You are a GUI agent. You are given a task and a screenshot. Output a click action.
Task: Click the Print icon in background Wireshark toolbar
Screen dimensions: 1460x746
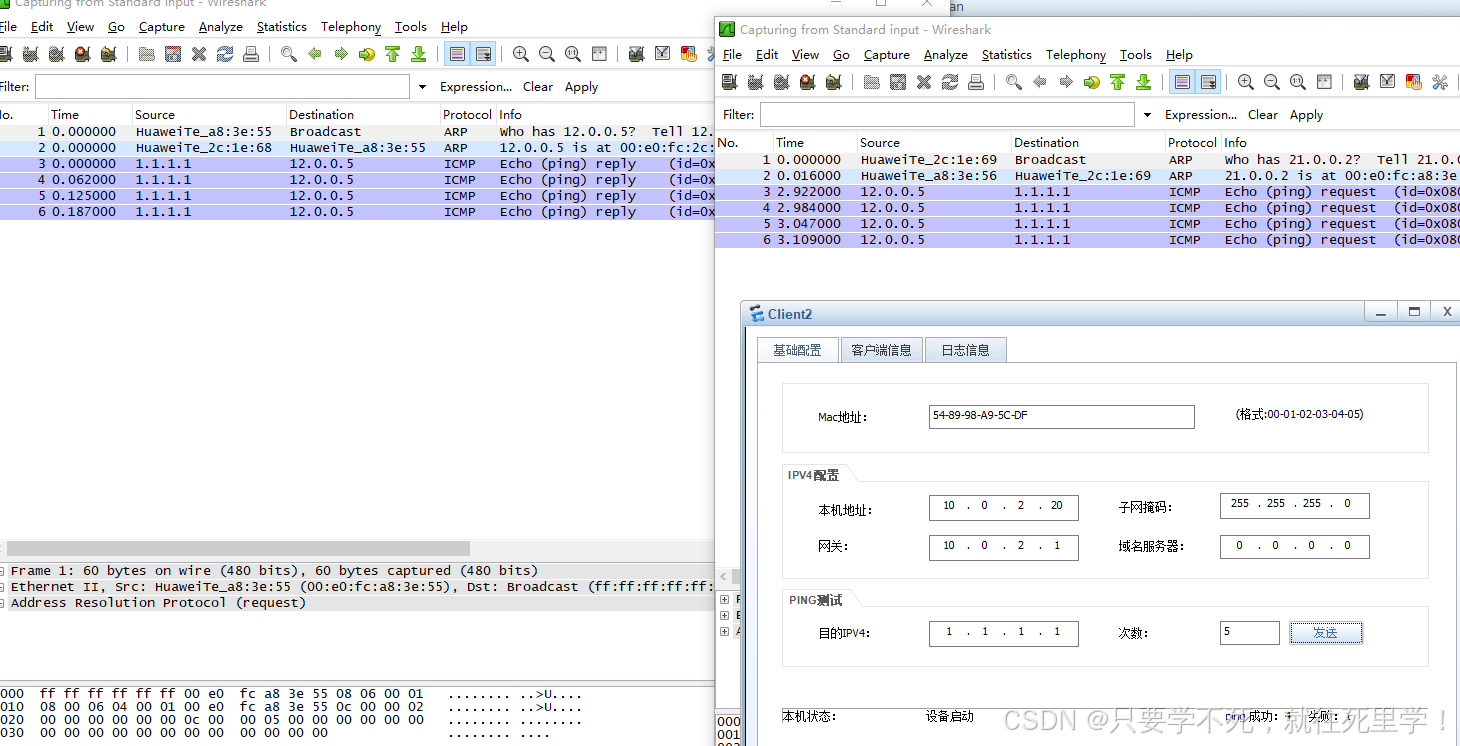pyautogui.click(x=251, y=54)
